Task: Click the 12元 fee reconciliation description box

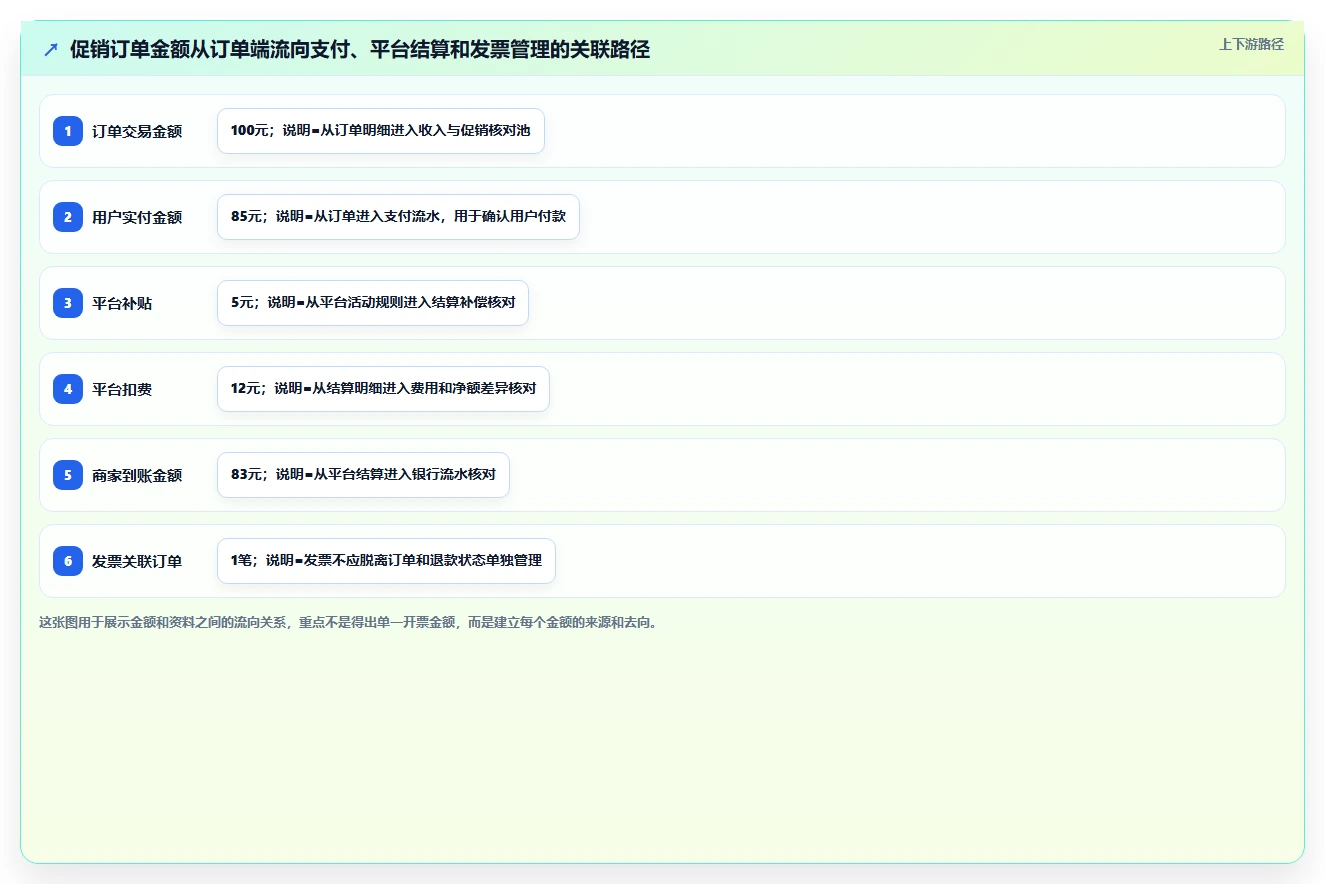Action: [x=383, y=389]
